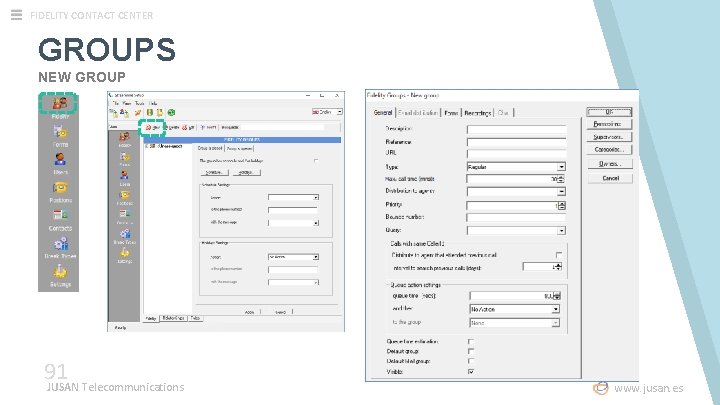Image resolution: width=720 pixels, height=405 pixels.
Task: Check 'Distribute to agent that attended previous call'
Action: point(559,255)
